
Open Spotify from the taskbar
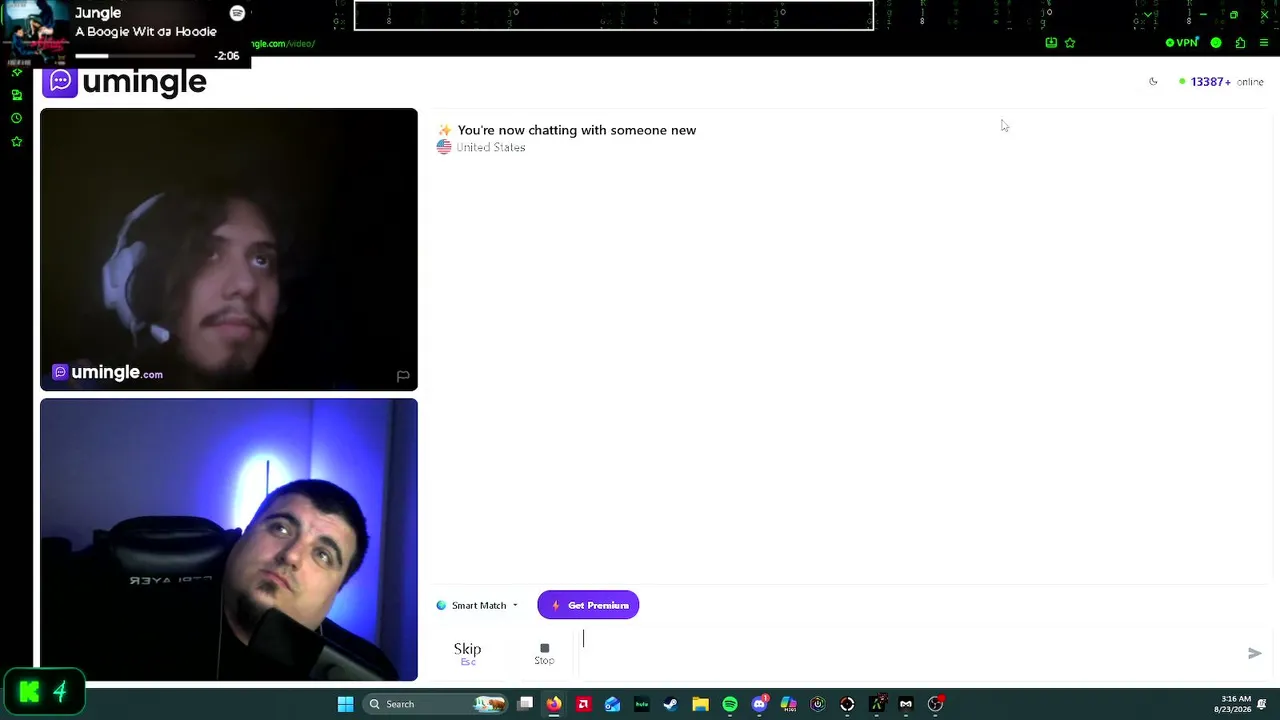pyautogui.click(x=730, y=704)
